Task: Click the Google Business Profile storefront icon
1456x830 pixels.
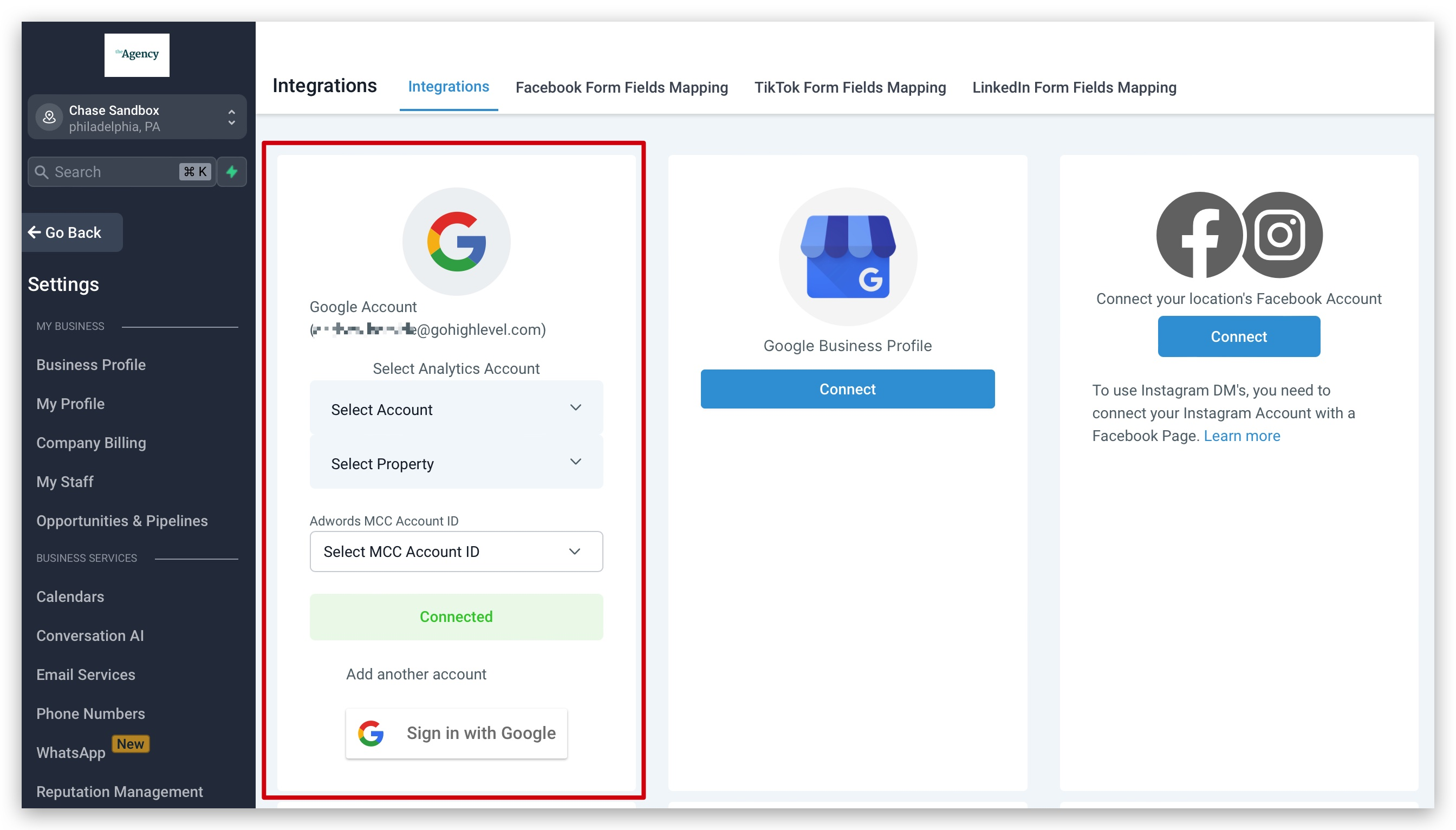Action: pyautogui.click(x=847, y=256)
